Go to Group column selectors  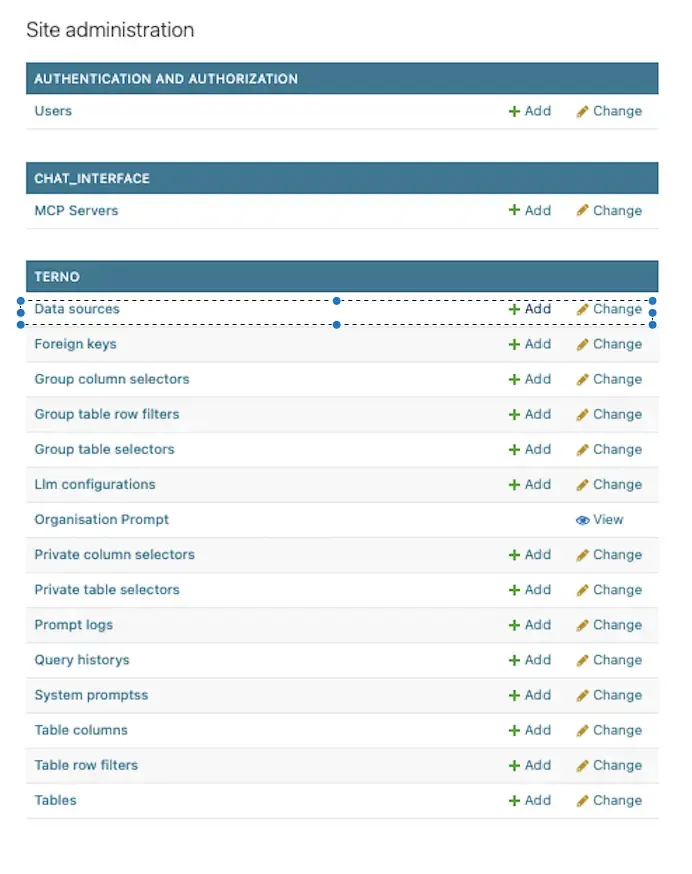click(x=112, y=380)
